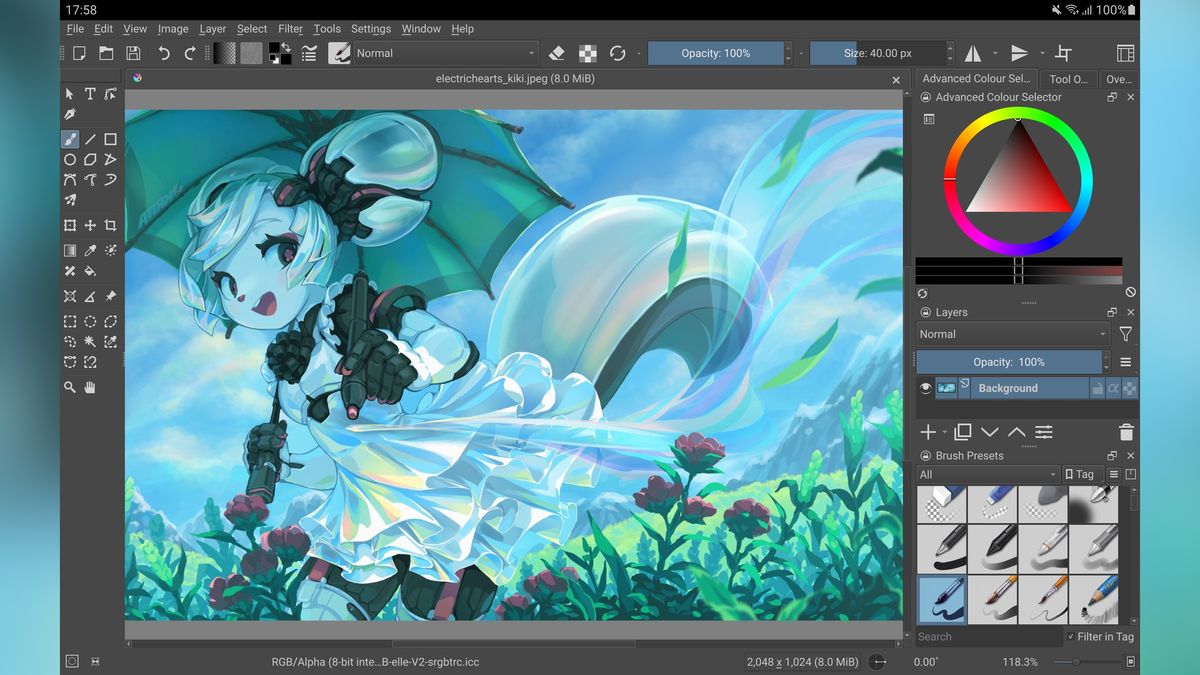Redo the last action

[x=190, y=53]
